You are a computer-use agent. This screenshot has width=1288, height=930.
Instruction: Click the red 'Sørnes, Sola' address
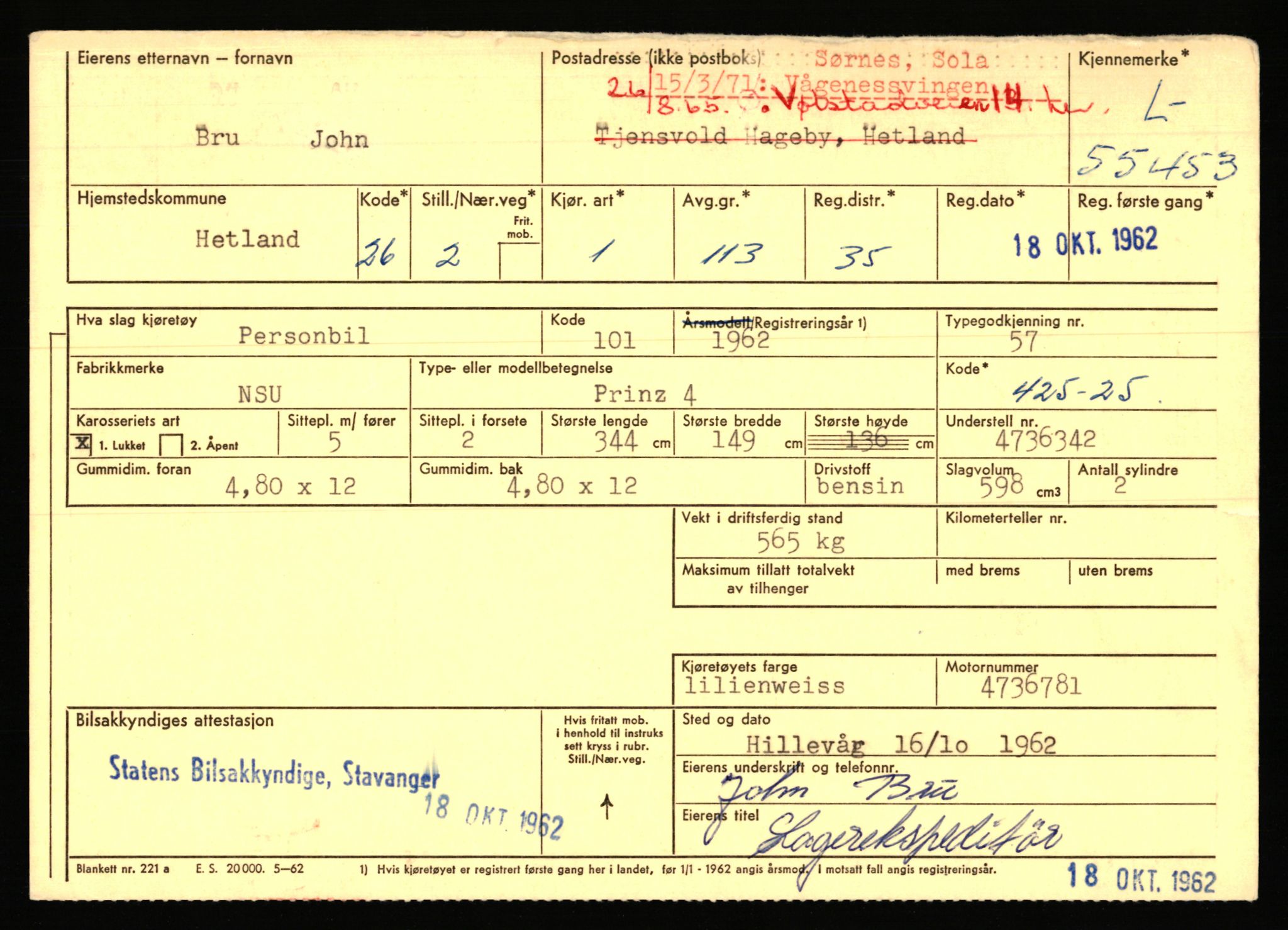pos(902,60)
